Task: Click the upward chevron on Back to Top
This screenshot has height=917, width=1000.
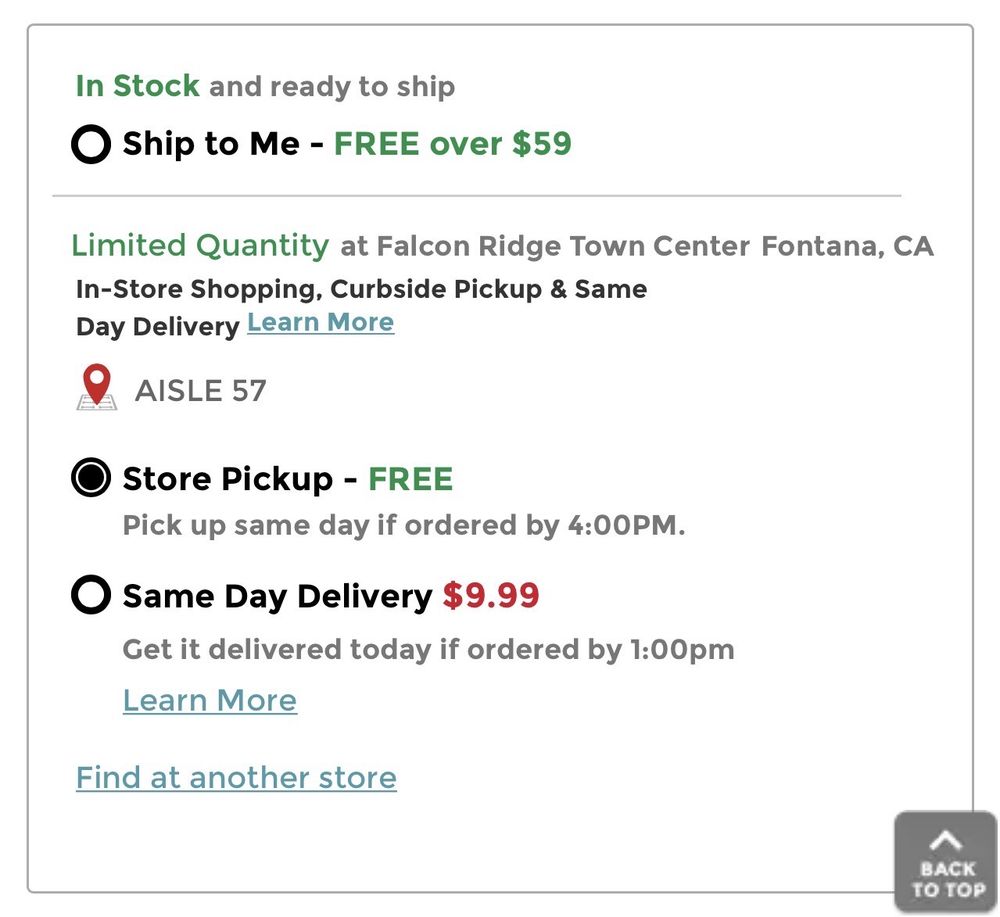Action: [x=945, y=840]
